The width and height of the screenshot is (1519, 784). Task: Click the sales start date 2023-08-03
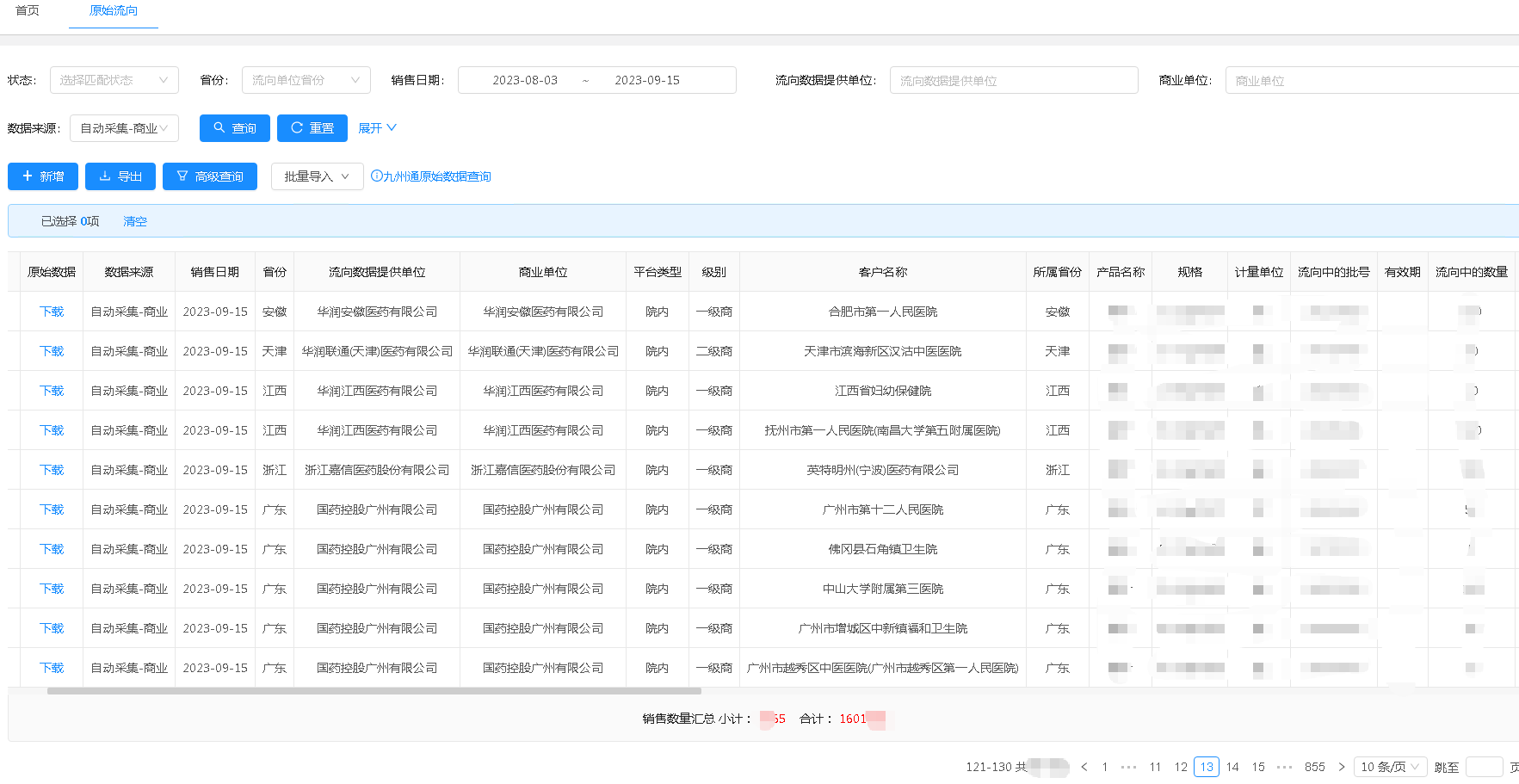click(525, 80)
